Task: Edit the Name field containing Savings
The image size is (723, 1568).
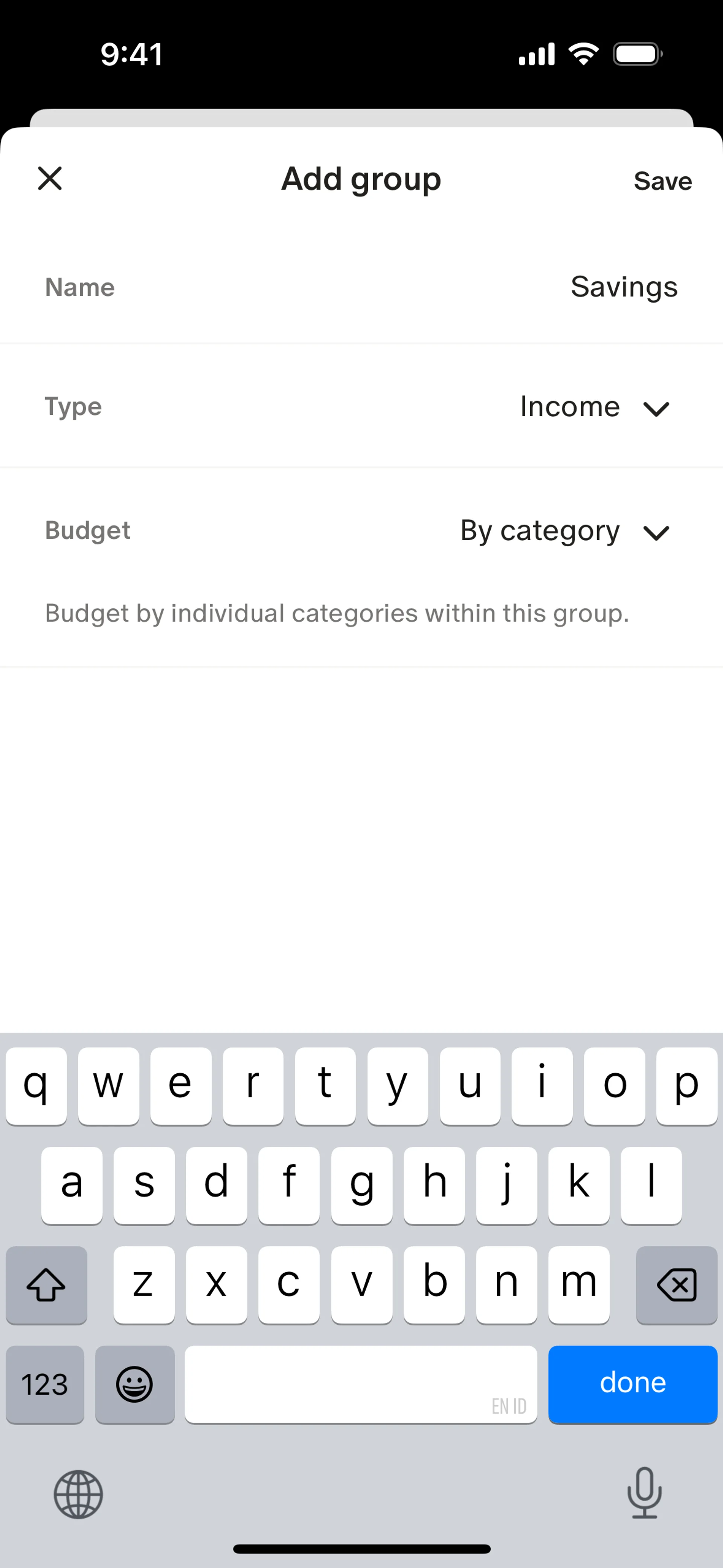Action: (x=623, y=287)
